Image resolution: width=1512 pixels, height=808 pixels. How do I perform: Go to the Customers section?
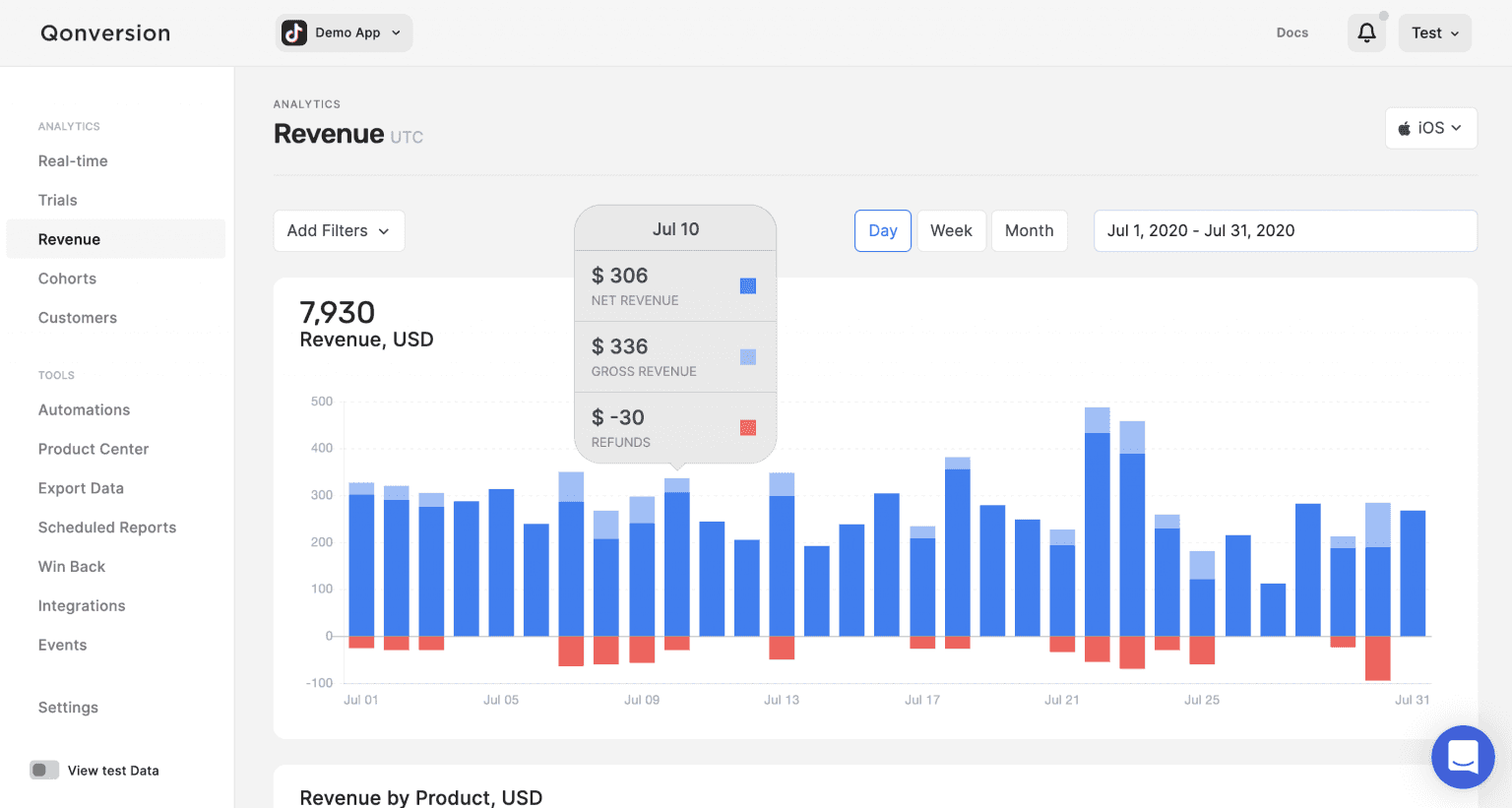[x=78, y=317]
